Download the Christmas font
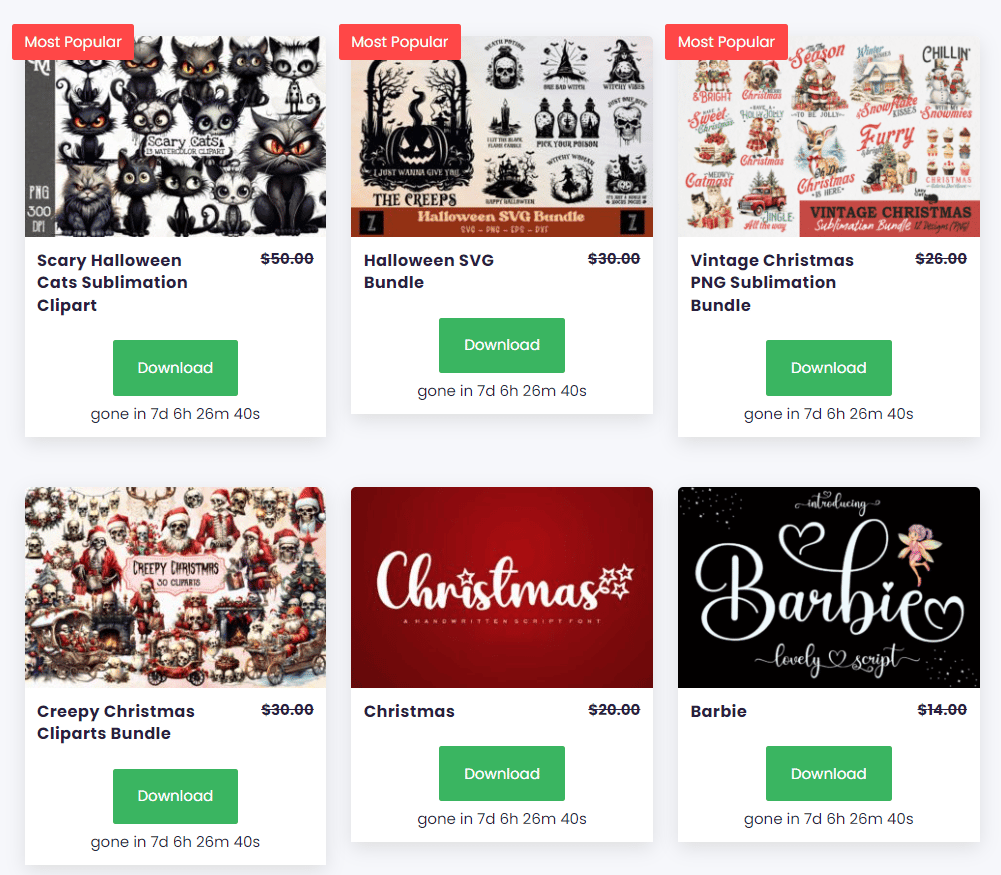This screenshot has height=875, width=1001. (502, 774)
